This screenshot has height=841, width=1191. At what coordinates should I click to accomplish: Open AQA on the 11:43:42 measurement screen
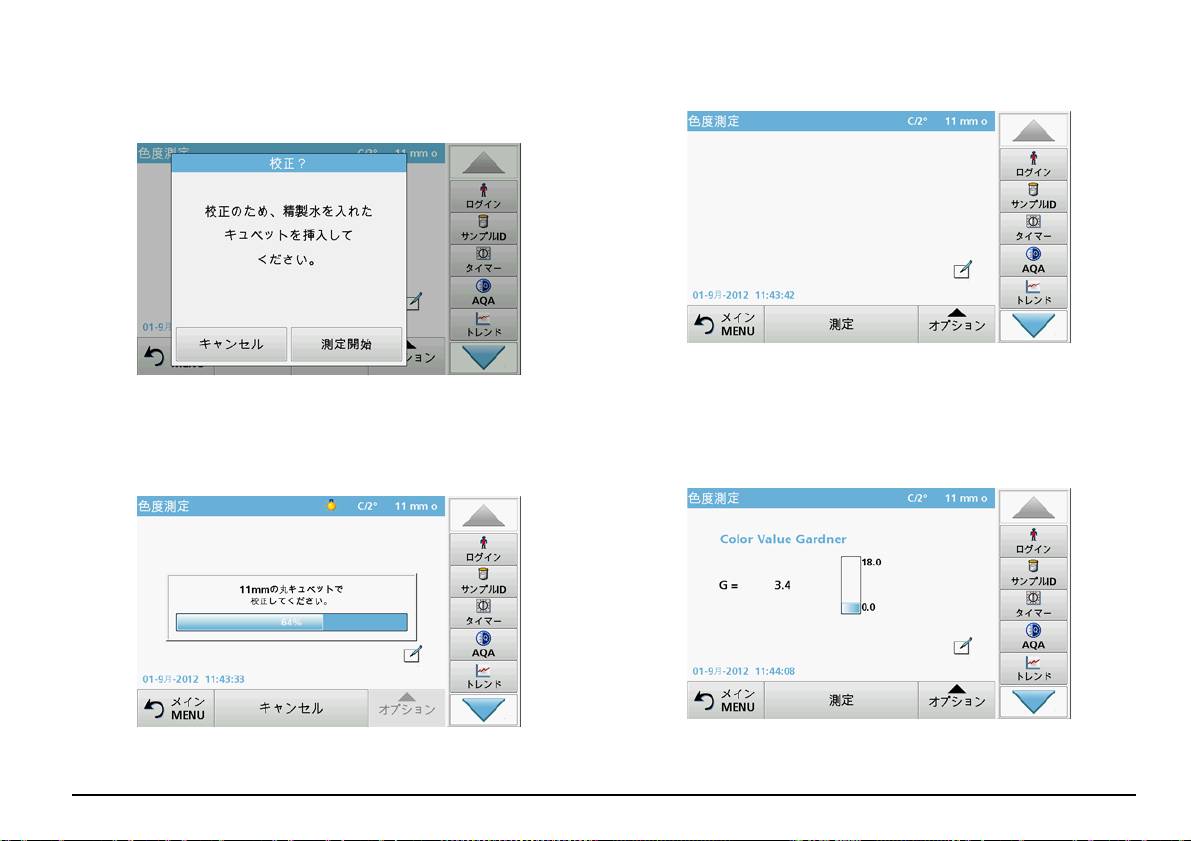(x=1033, y=260)
